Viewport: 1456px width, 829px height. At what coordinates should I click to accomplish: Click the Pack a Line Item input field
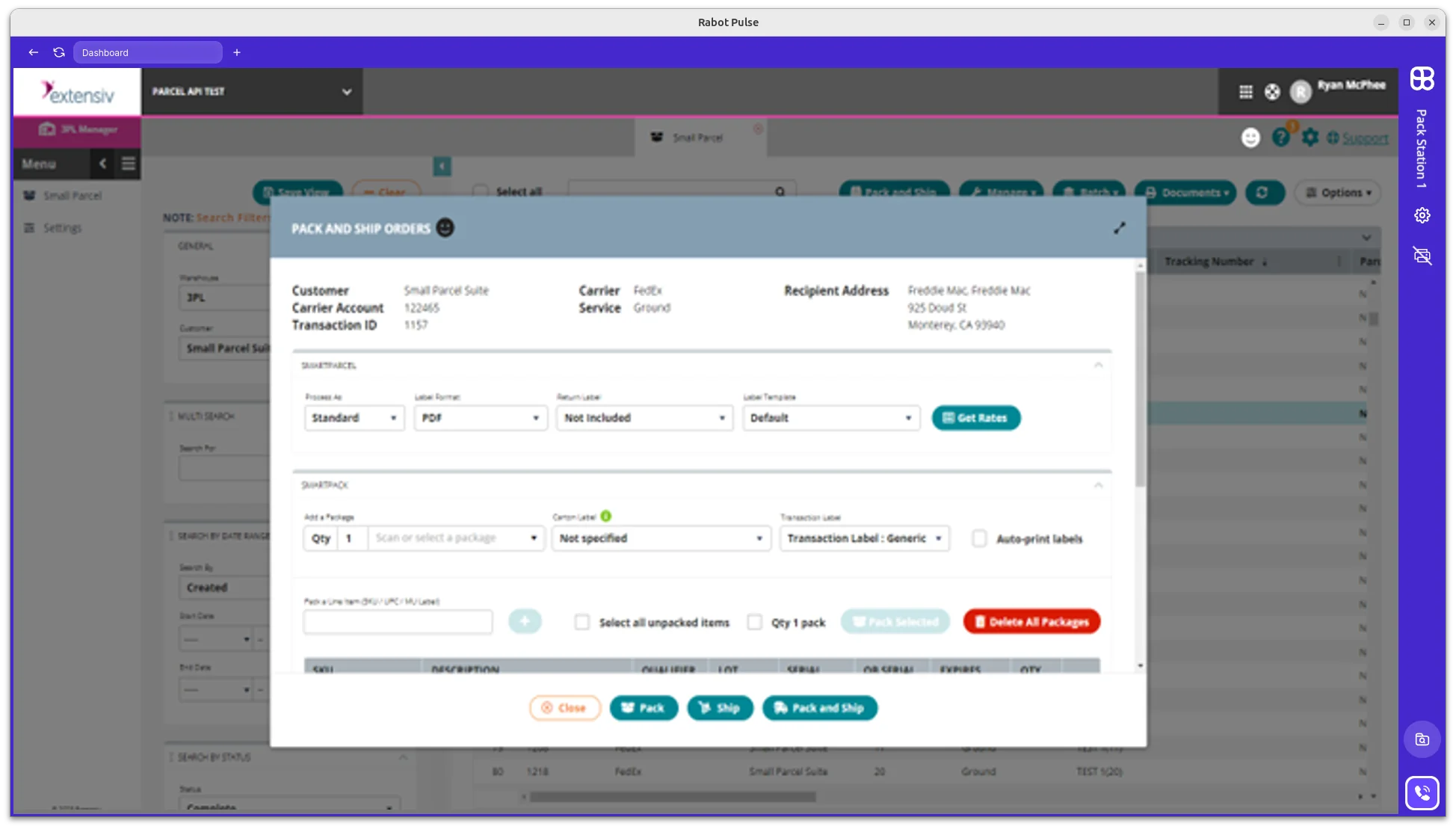click(x=397, y=622)
